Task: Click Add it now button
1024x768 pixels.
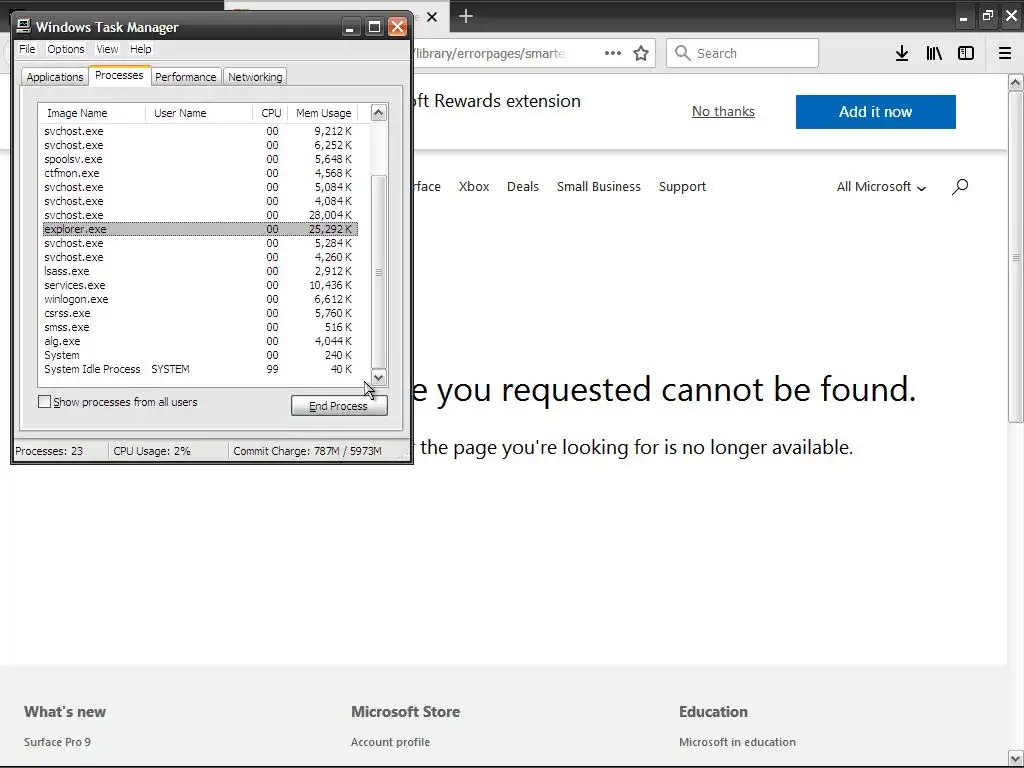Action: tap(876, 112)
